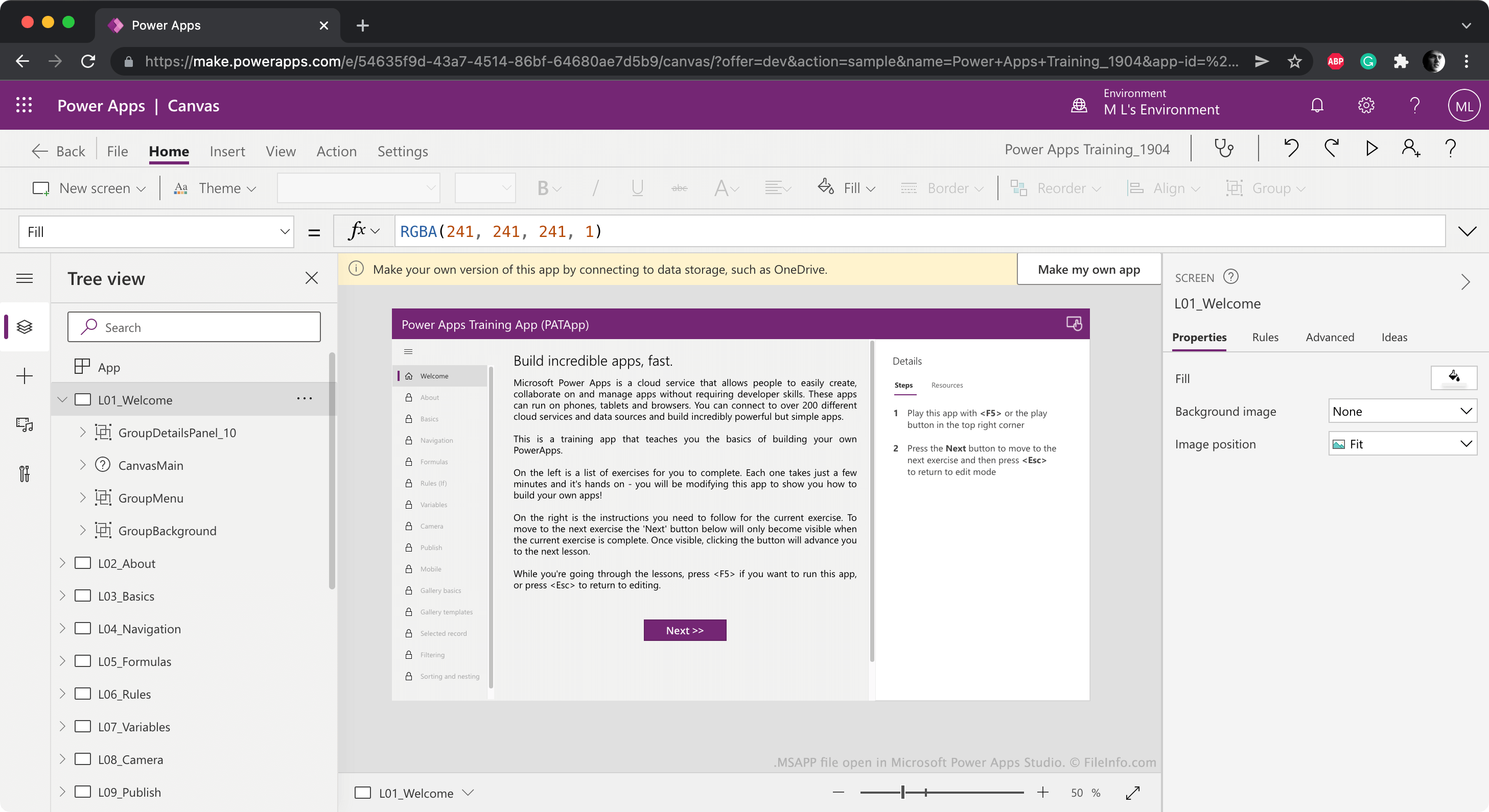Open the Fill color picker swatch

coord(1454,378)
